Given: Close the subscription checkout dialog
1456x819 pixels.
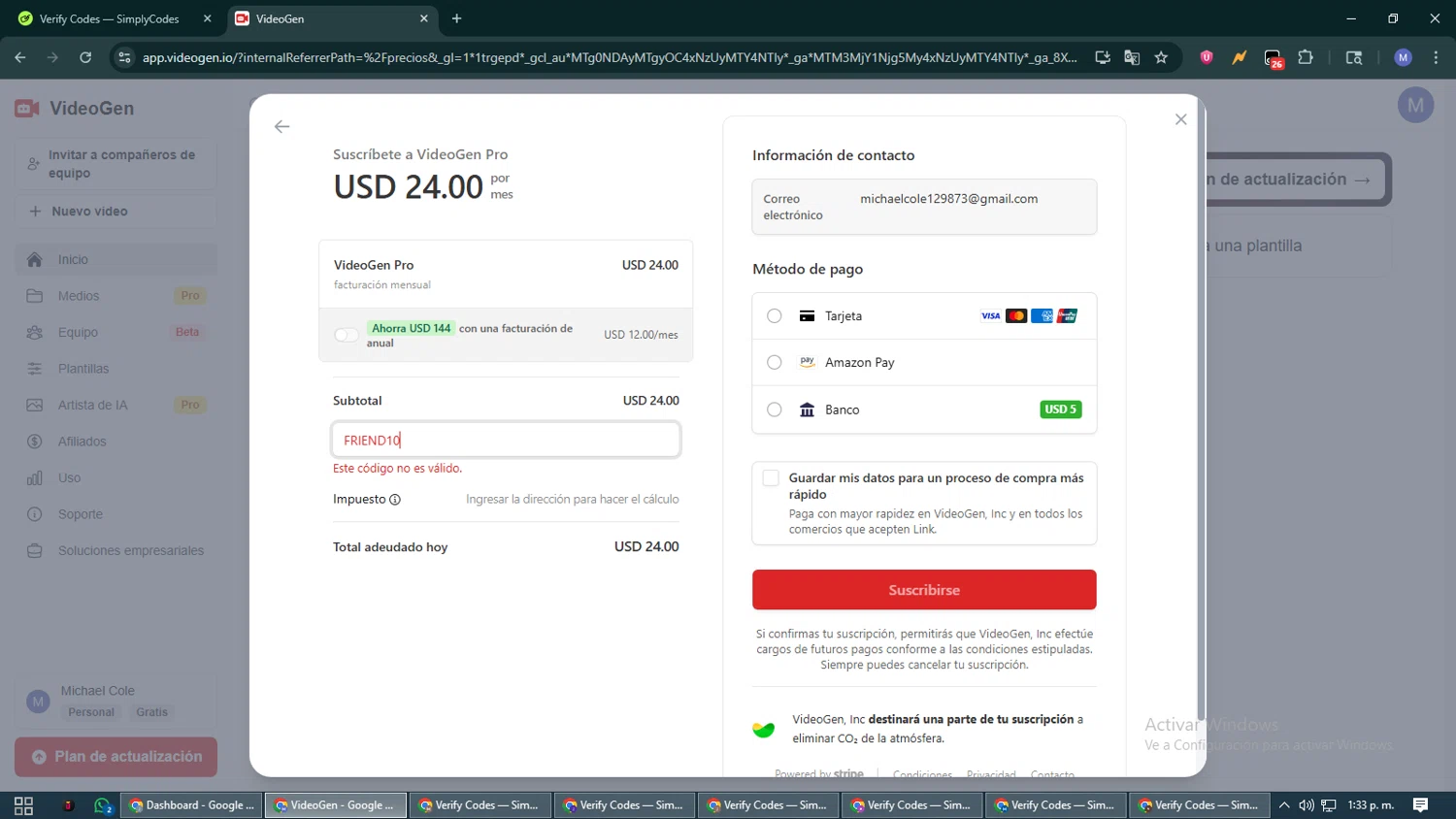Looking at the screenshot, I should (x=1180, y=119).
